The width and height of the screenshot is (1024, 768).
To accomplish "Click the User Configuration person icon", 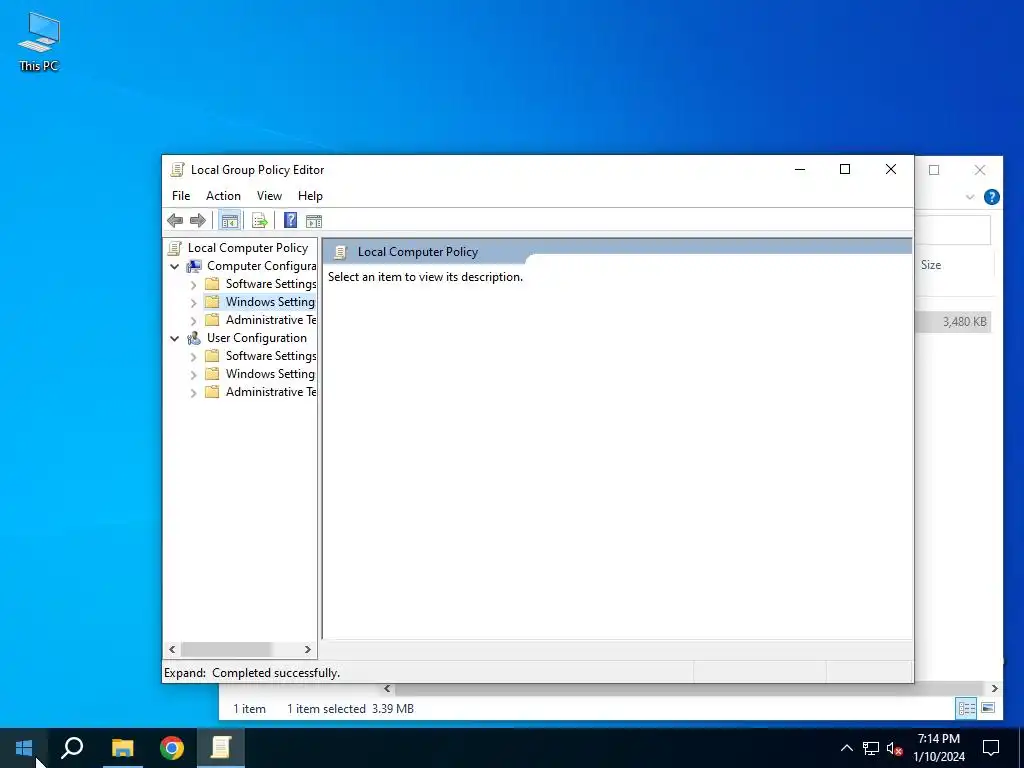I will [194, 338].
